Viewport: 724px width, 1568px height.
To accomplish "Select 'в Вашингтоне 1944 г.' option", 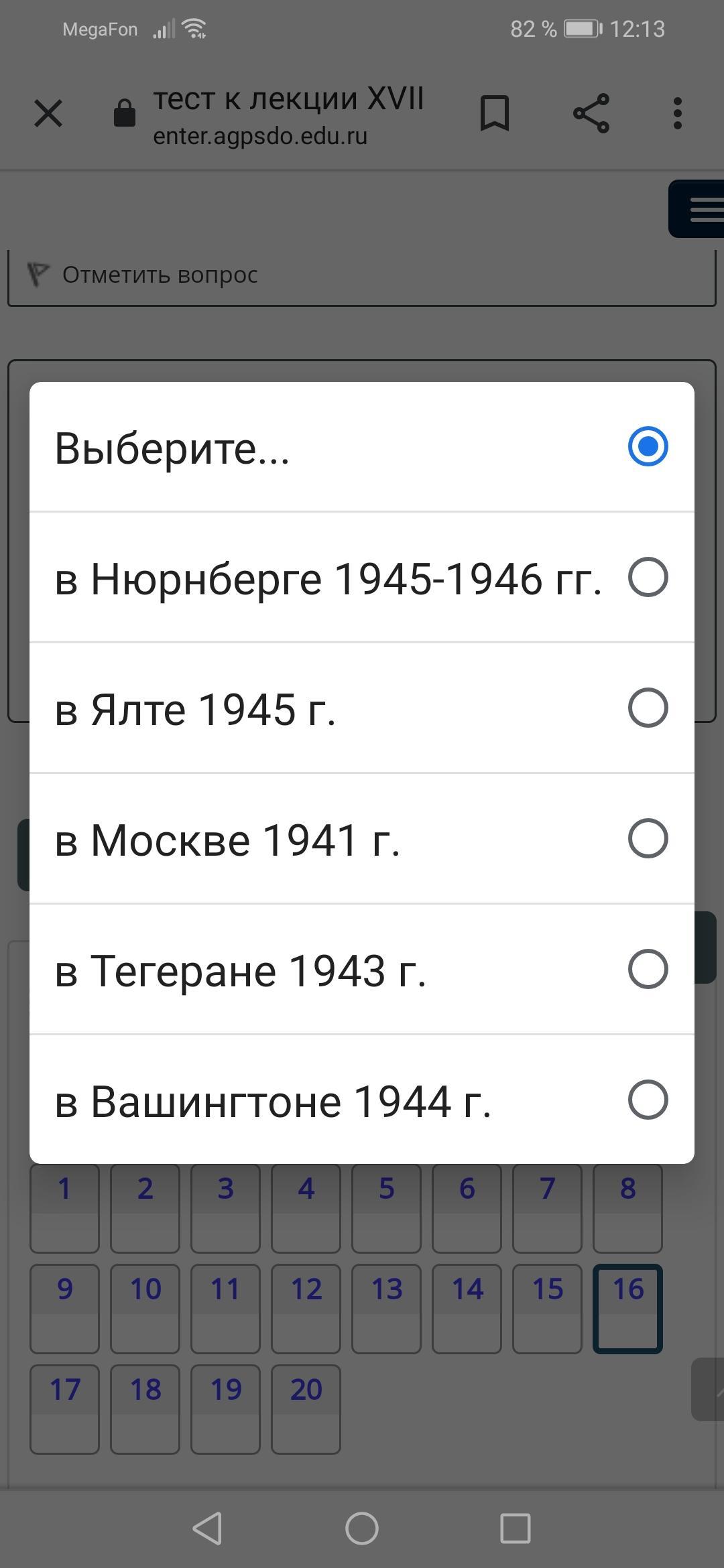I will coord(648,1100).
